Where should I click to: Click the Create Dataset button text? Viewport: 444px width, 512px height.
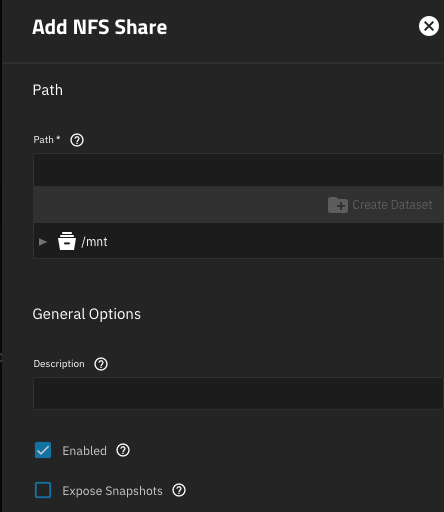[392, 205]
